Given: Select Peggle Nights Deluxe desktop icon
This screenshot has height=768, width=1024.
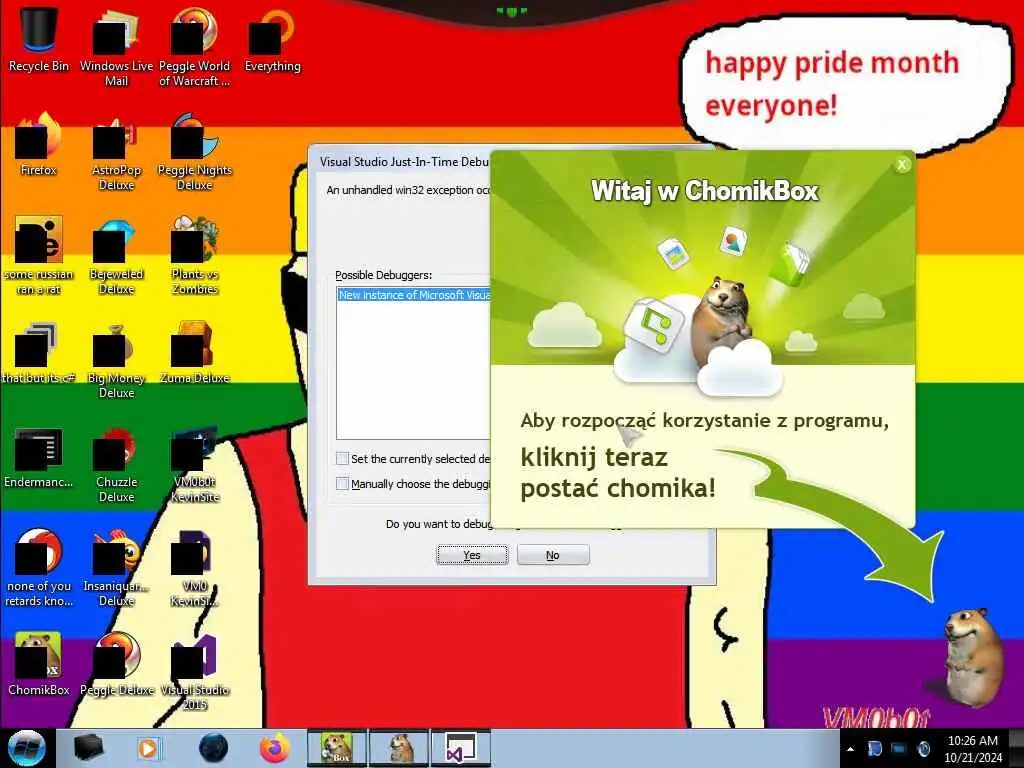Looking at the screenshot, I should 195,152.
